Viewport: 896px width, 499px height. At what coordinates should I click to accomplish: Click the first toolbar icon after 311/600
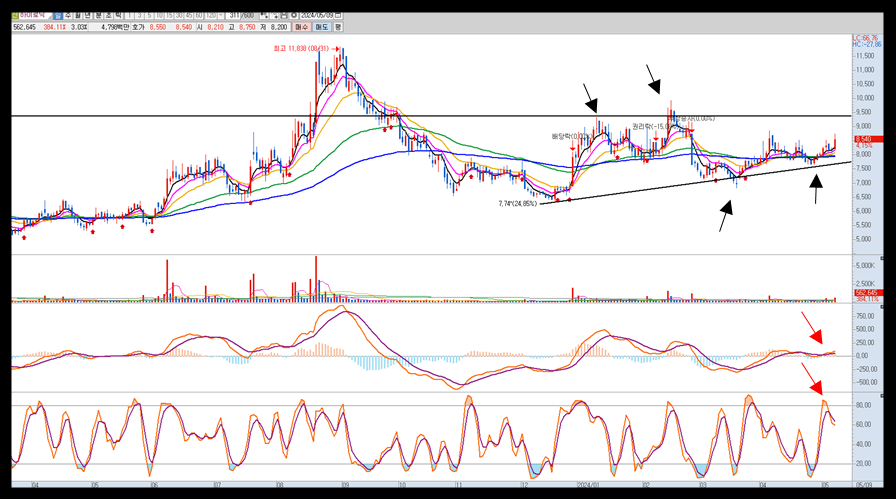point(264,15)
